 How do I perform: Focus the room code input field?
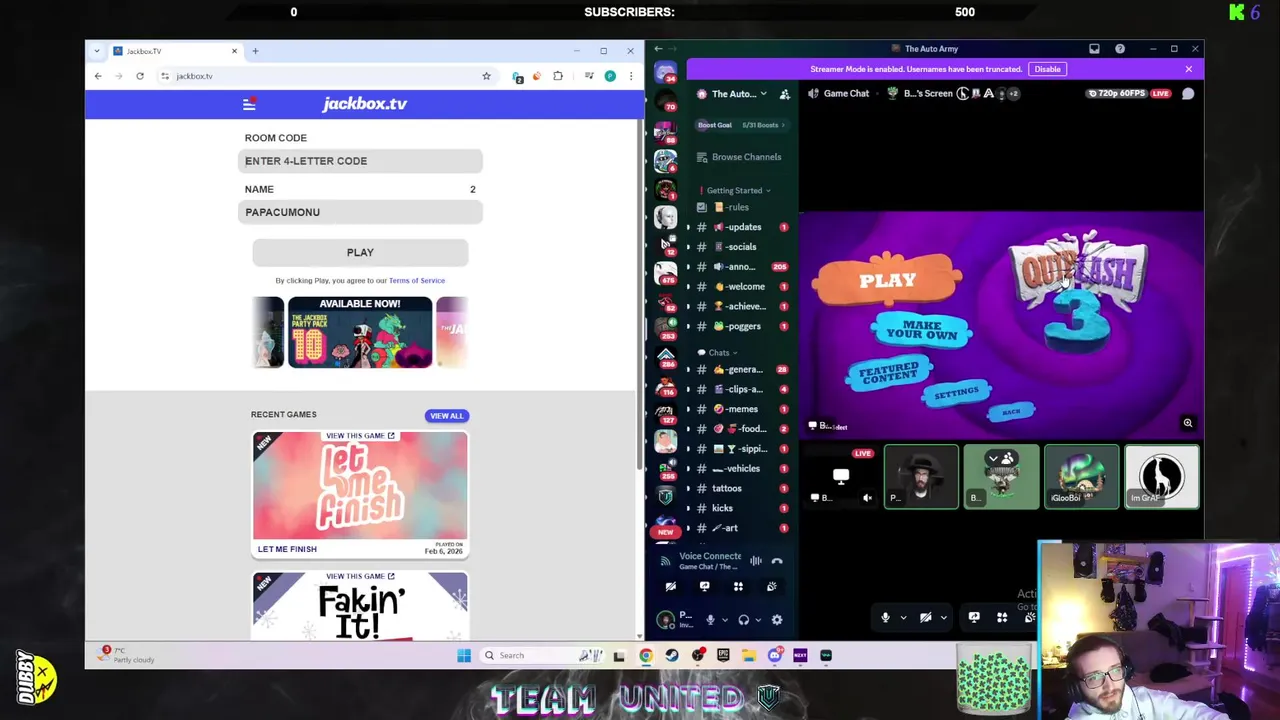point(360,161)
